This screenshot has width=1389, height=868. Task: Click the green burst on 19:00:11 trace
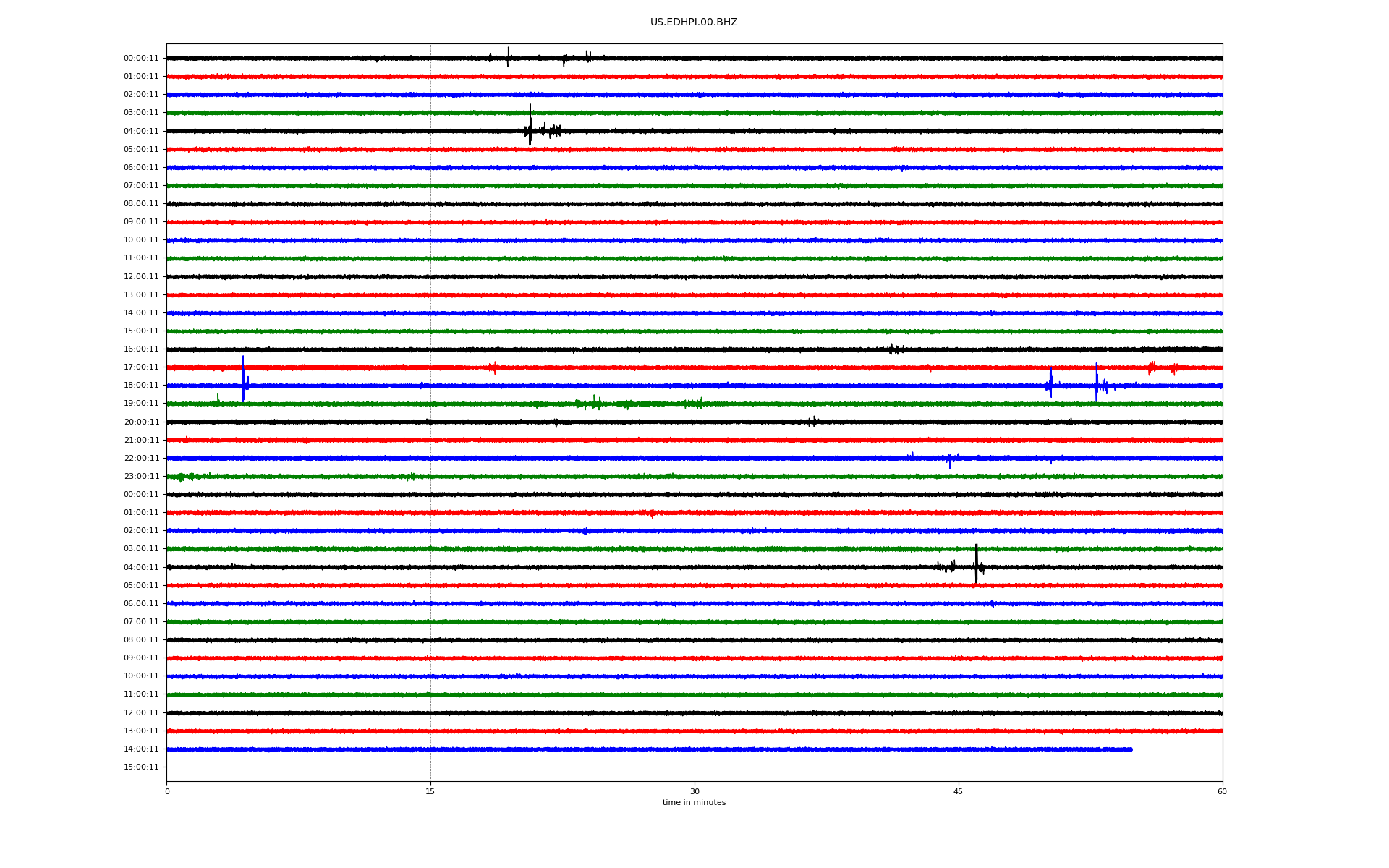[x=595, y=403]
